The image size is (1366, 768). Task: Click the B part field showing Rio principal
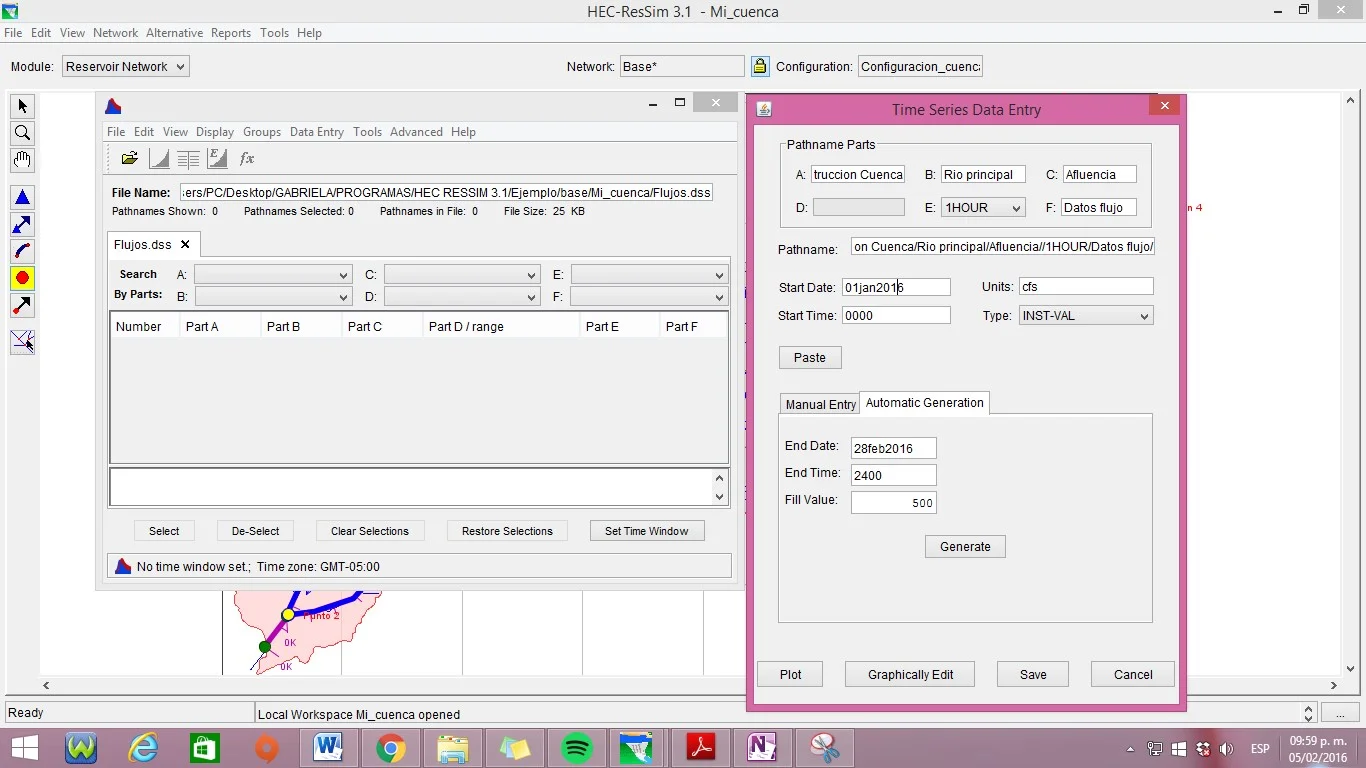pos(984,174)
